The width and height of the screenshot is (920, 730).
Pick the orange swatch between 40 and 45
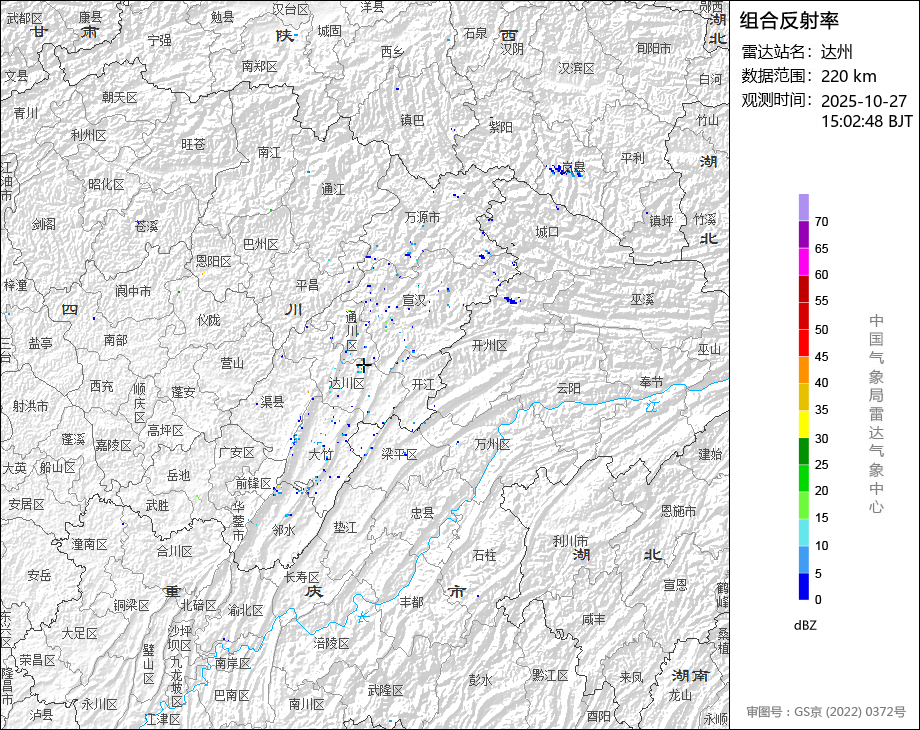coord(804,370)
